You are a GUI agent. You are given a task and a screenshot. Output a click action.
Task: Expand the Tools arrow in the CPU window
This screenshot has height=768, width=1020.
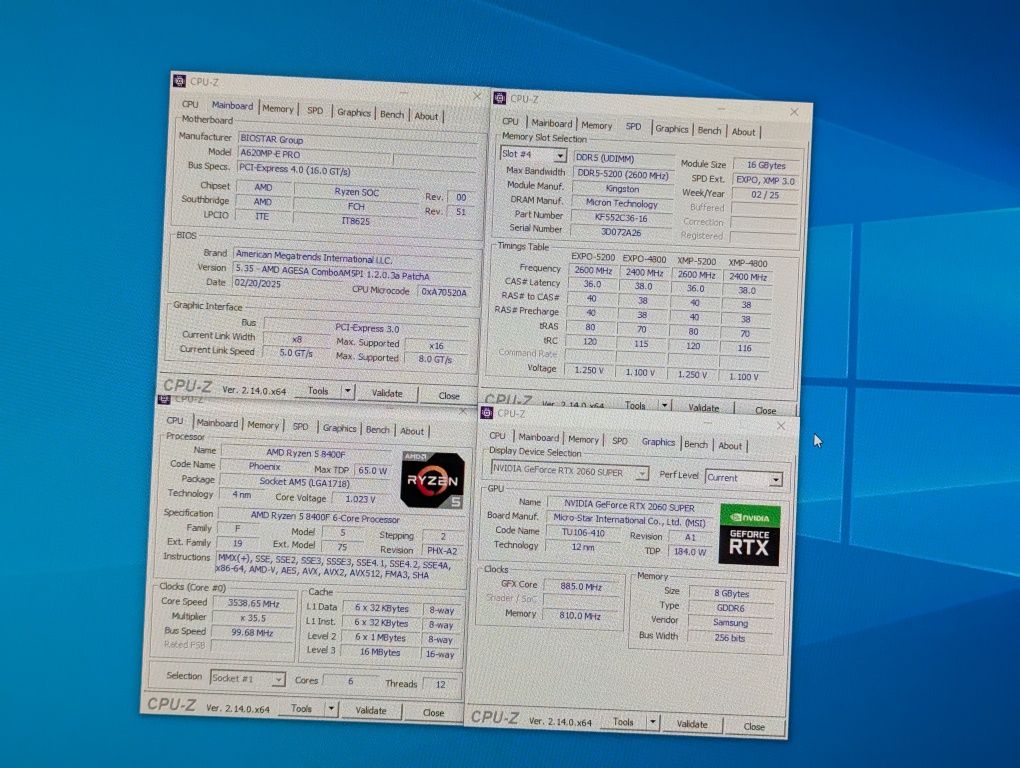[x=330, y=709]
